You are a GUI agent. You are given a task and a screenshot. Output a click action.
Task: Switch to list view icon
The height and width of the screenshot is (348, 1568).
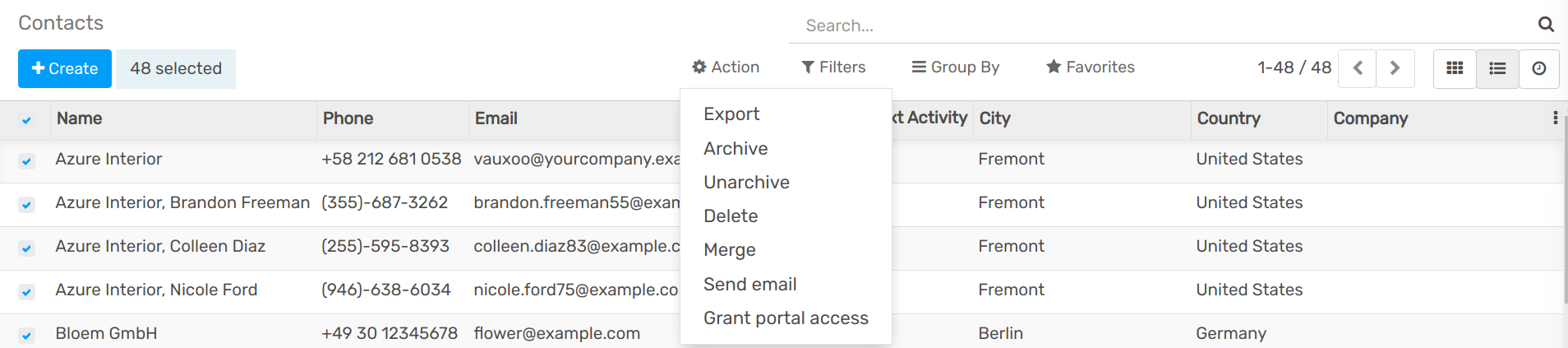coord(1497,68)
